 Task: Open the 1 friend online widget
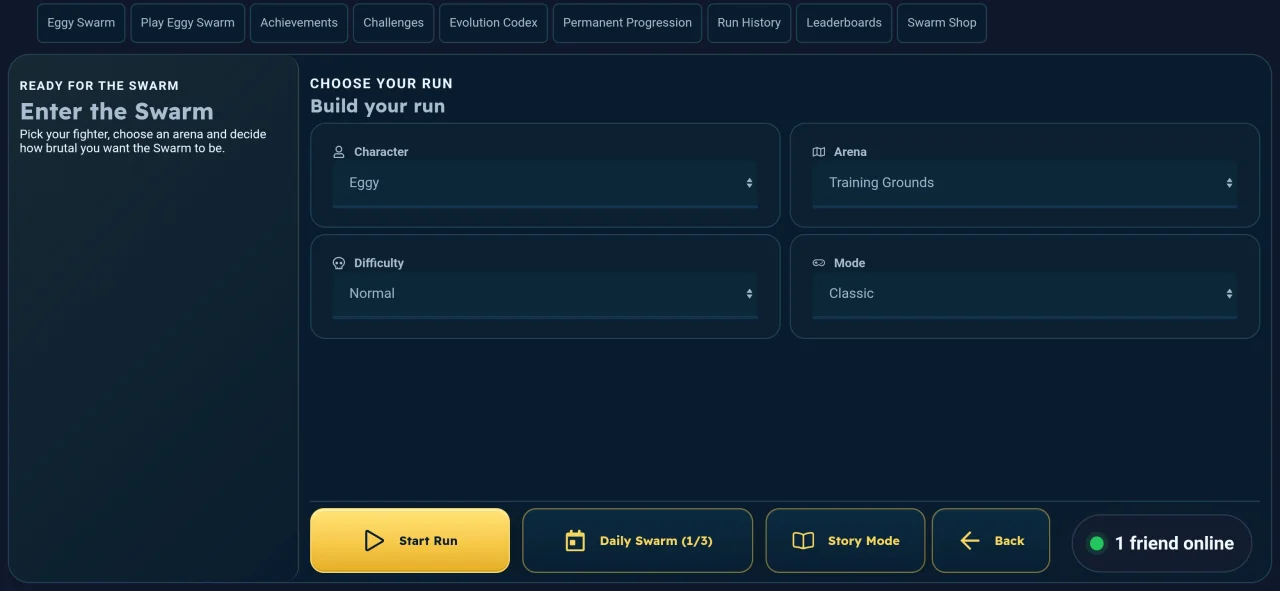[x=1161, y=543]
